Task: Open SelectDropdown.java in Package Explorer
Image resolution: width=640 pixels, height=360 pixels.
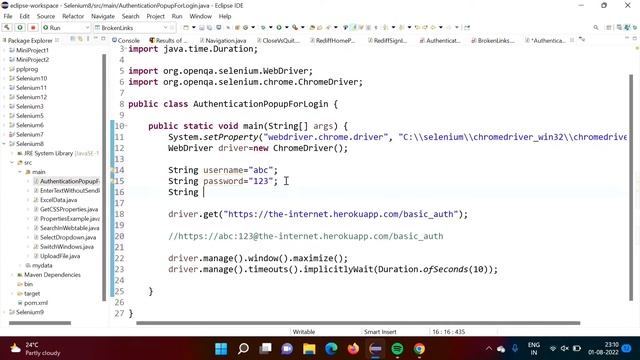Action: 68,238
